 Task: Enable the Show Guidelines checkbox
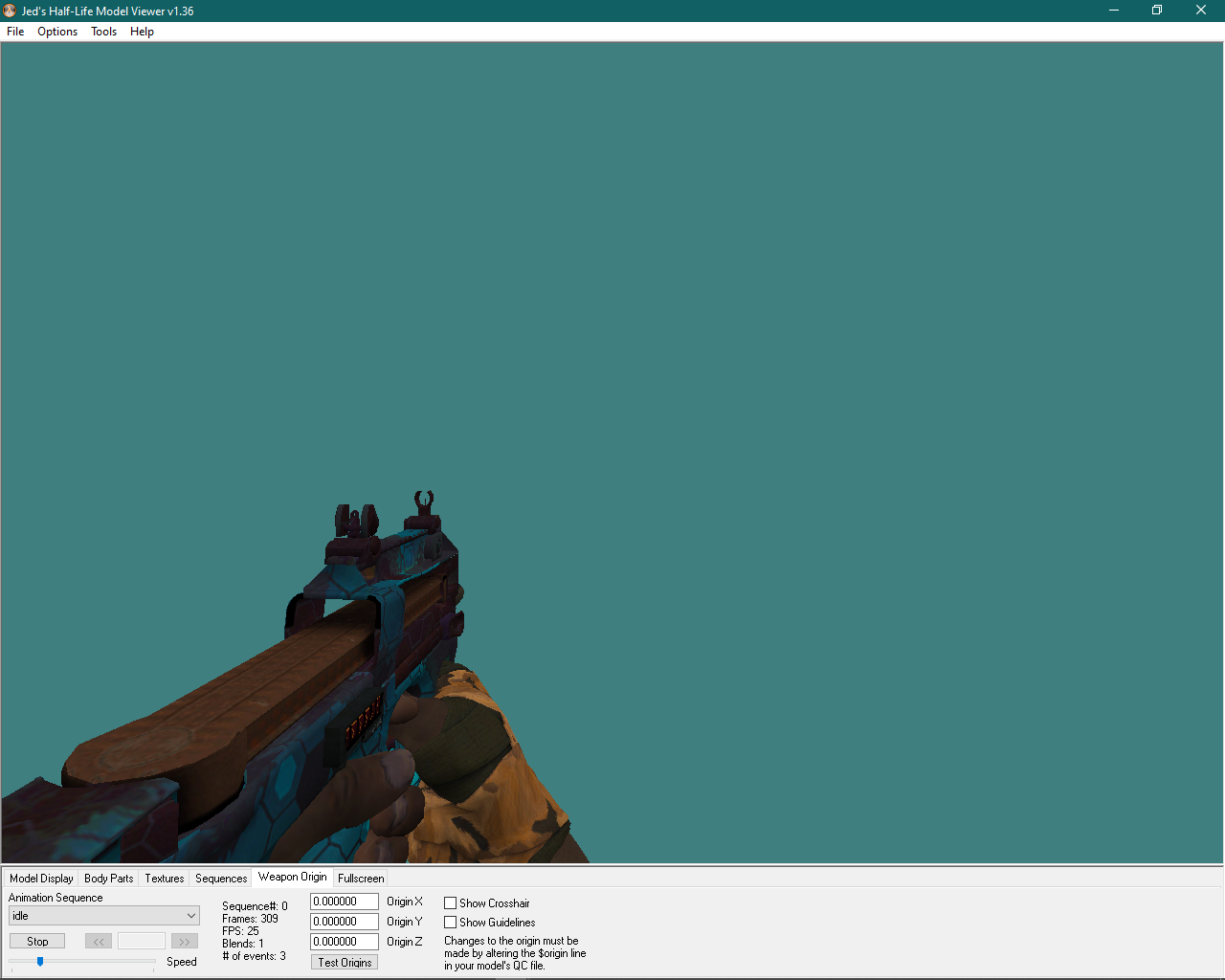click(x=450, y=923)
